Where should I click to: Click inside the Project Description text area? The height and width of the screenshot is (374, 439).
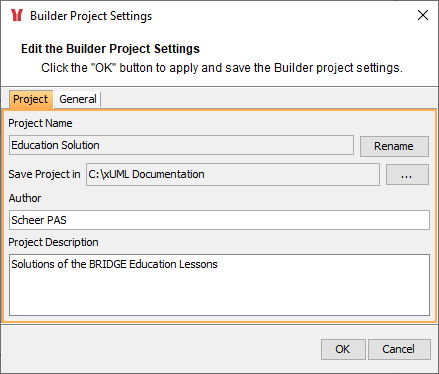click(x=219, y=285)
